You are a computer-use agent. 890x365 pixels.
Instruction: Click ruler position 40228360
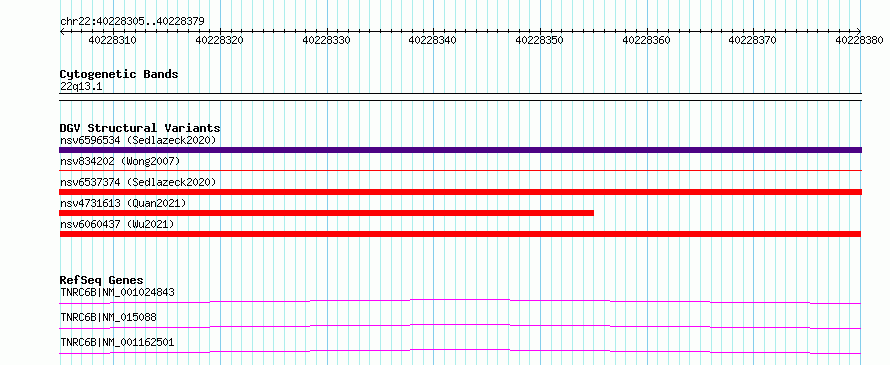click(646, 40)
